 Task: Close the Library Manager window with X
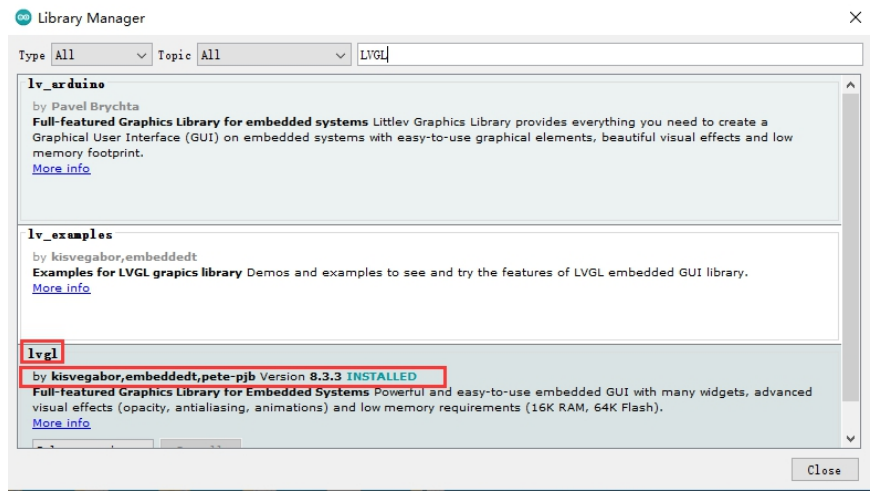click(x=855, y=18)
